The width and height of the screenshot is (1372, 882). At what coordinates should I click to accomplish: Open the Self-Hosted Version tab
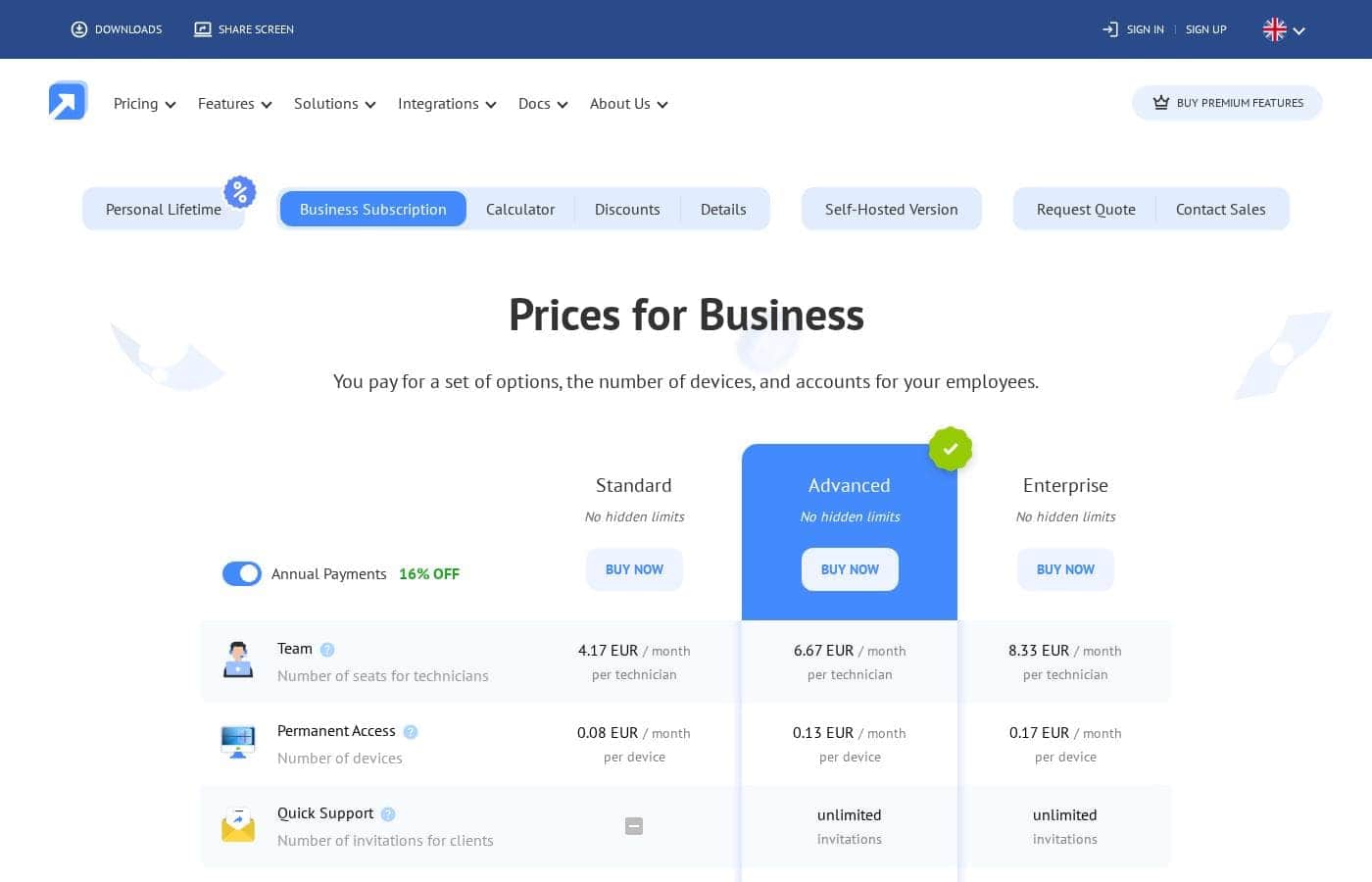tap(892, 210)
